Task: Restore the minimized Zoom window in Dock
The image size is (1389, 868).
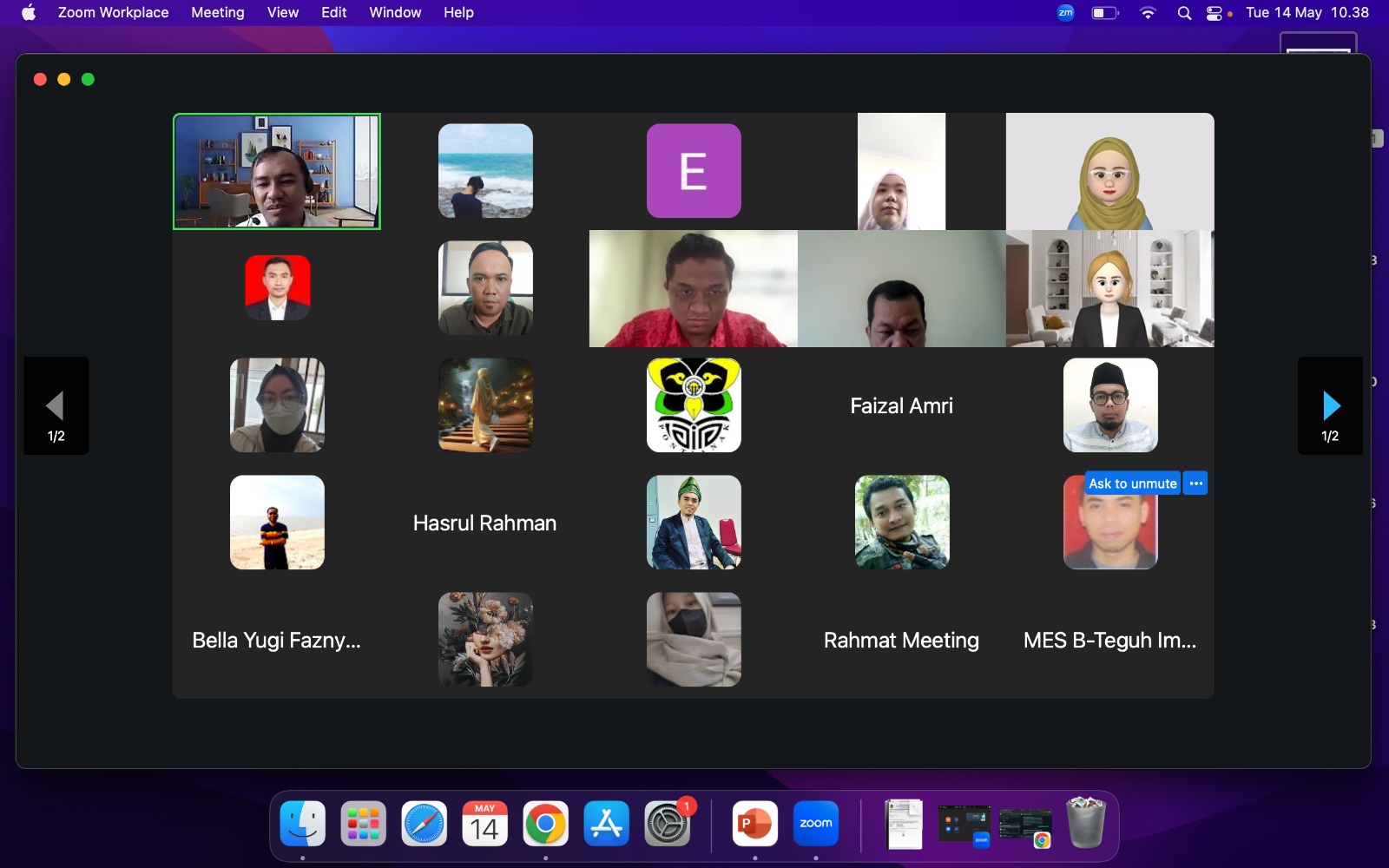Action: 964,825
